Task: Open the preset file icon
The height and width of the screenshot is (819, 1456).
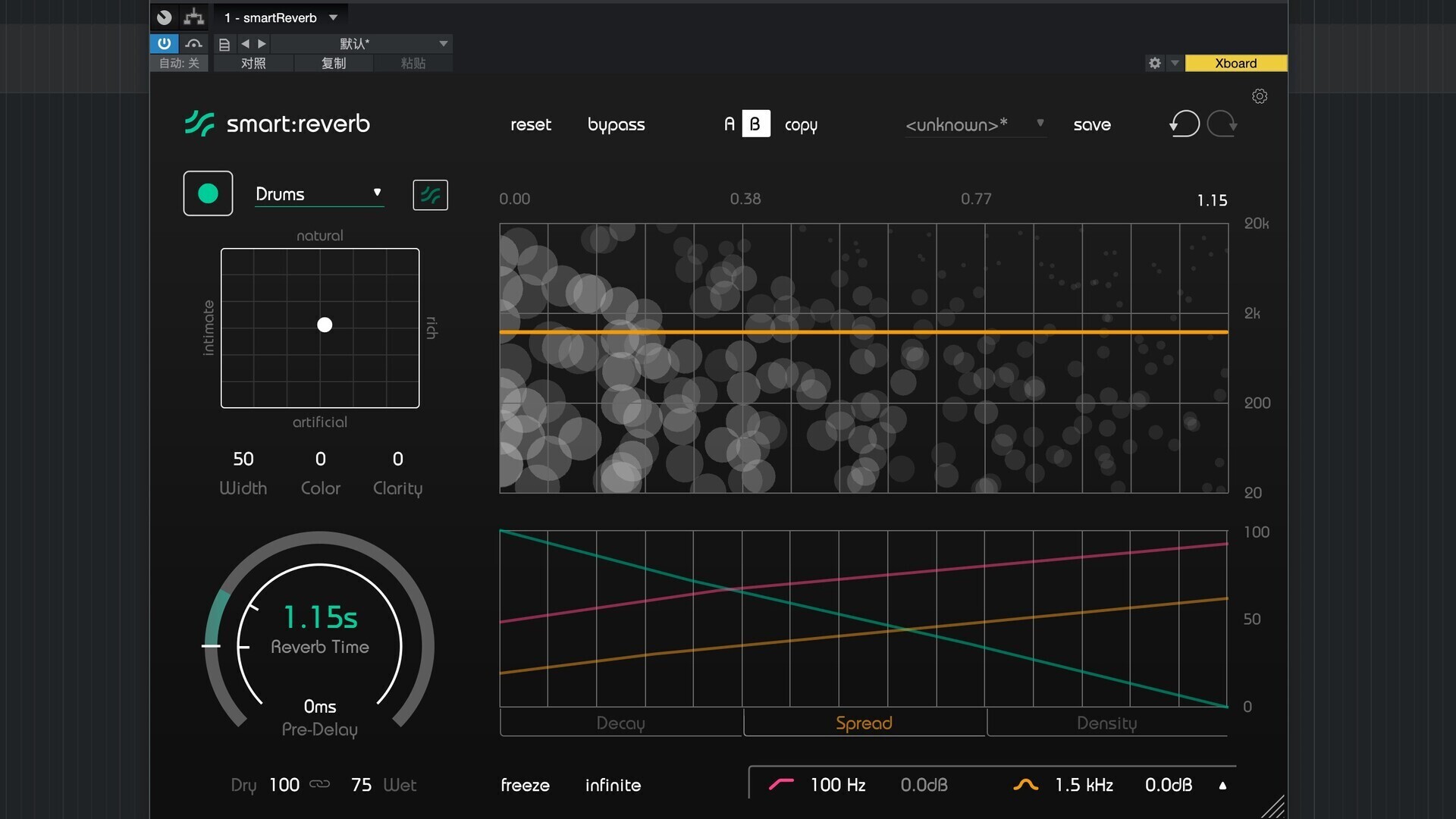Action: [224, 44]
